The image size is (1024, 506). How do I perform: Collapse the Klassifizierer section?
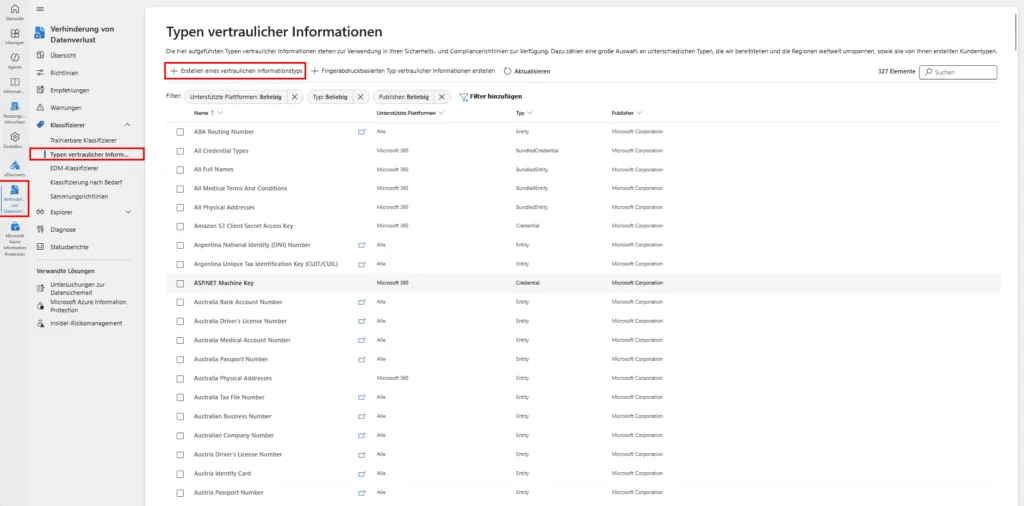coord(128,125)
